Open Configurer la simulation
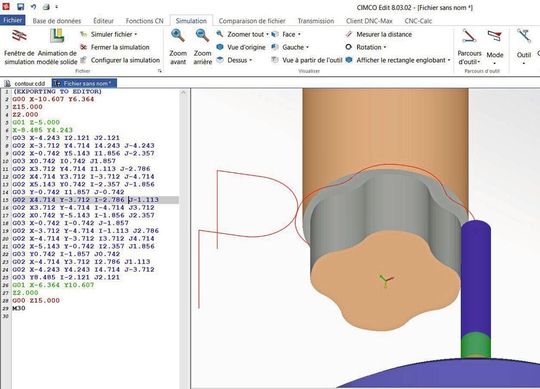Screen dimensions: 540x389 coord(120,60)
